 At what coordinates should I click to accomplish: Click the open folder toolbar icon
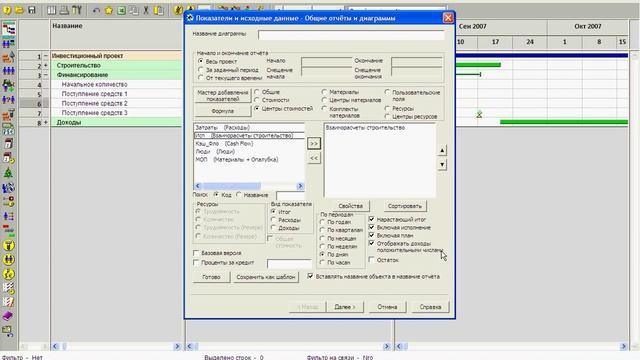[x=19, y=10]
